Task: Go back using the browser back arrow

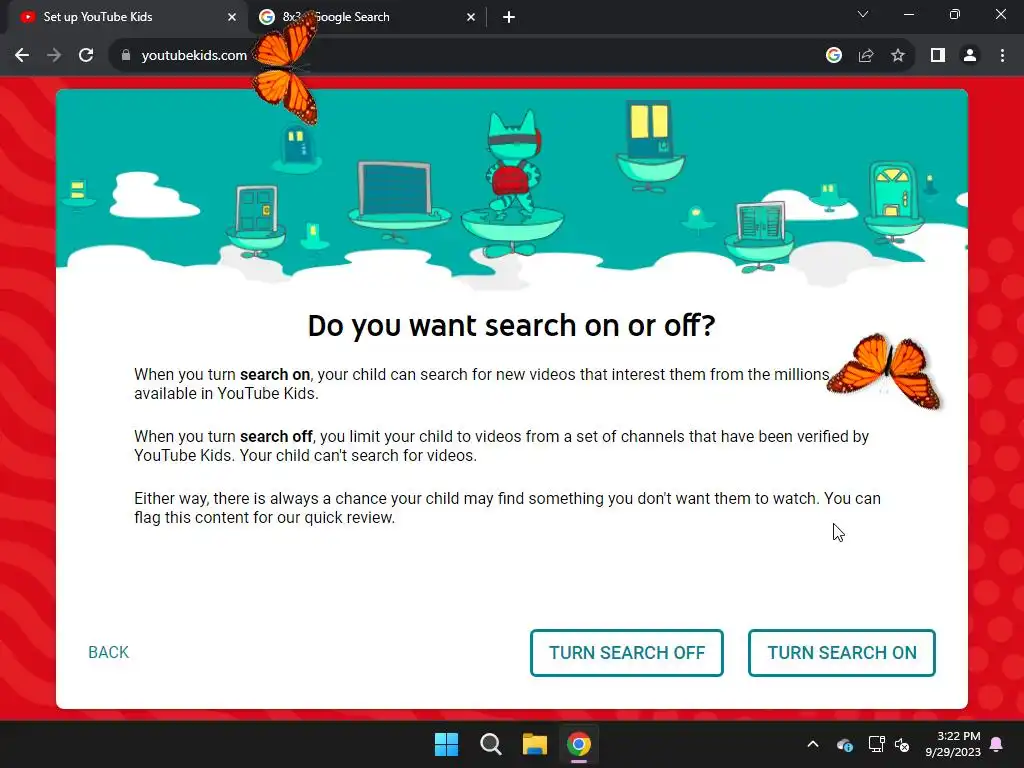Action: [x=22, y=56]
